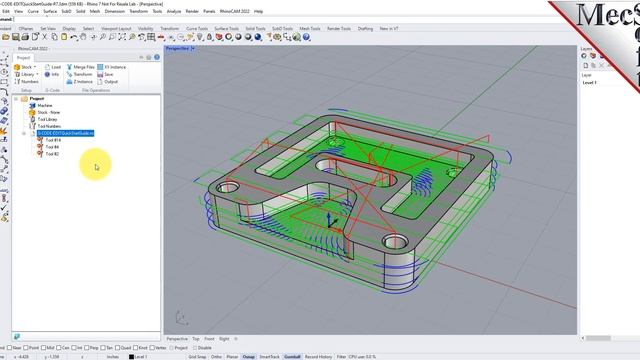Click the red car Set View icon

[161, 37]
